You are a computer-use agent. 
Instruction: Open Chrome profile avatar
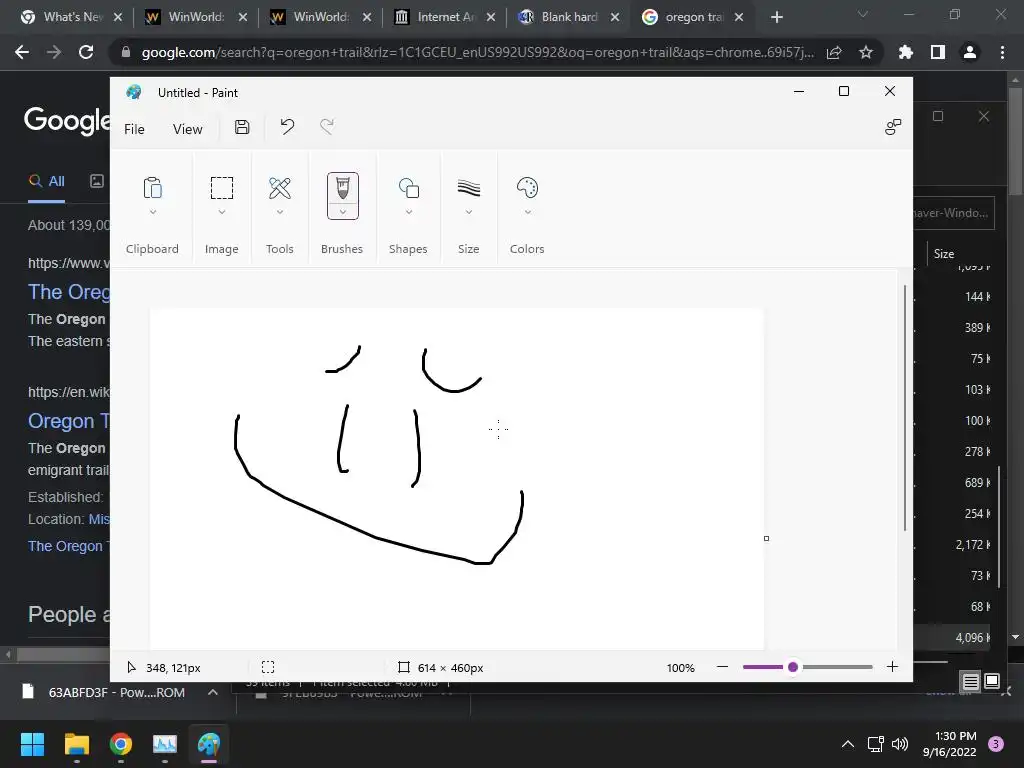pyautogui.click(x=970, y=52)
